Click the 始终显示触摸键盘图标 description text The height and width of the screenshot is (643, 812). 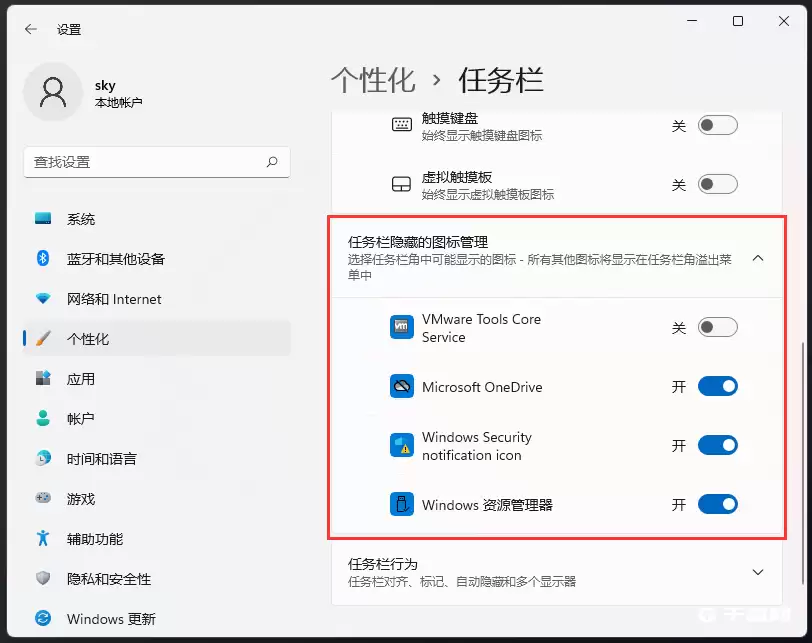[x=482, y=136]
